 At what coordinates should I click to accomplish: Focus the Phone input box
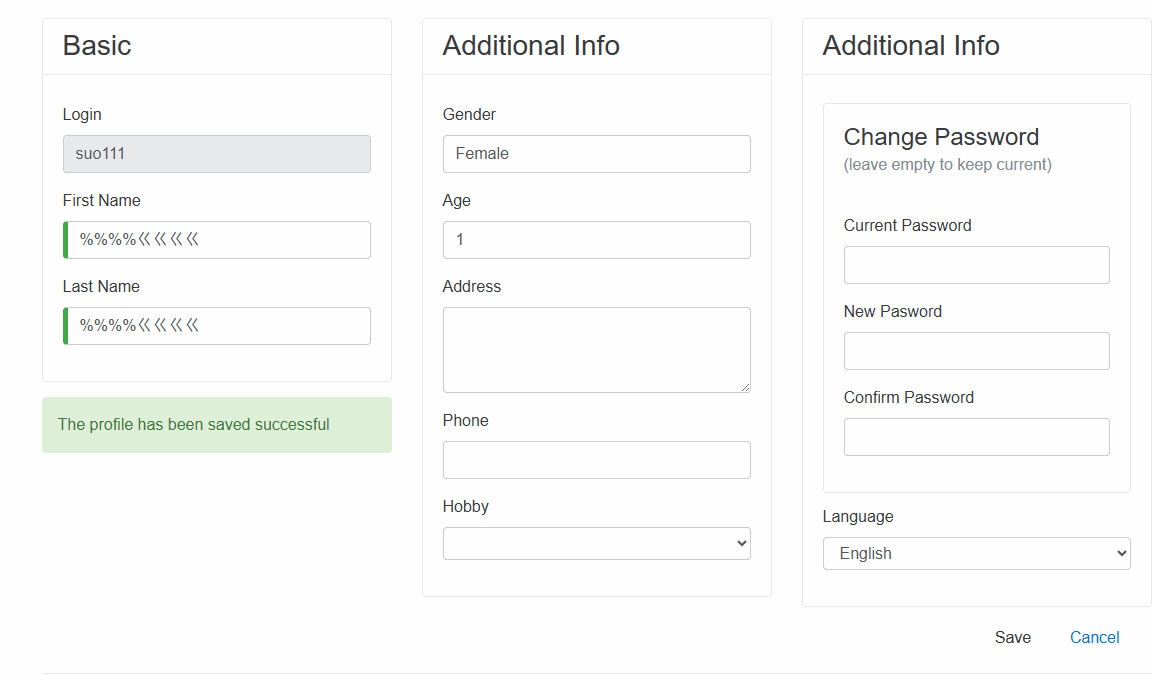click(596, 460)
